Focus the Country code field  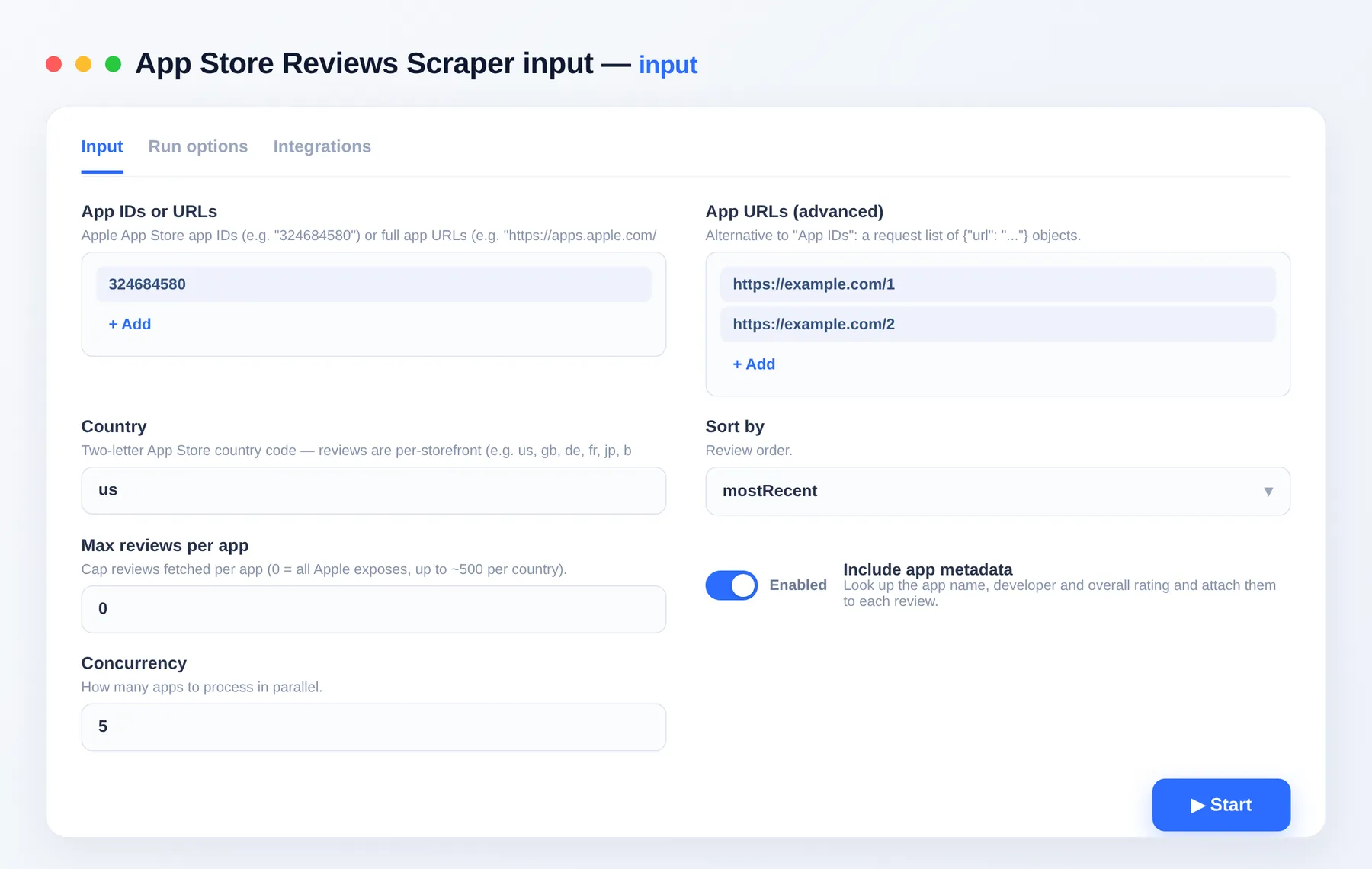pos(373,490)
